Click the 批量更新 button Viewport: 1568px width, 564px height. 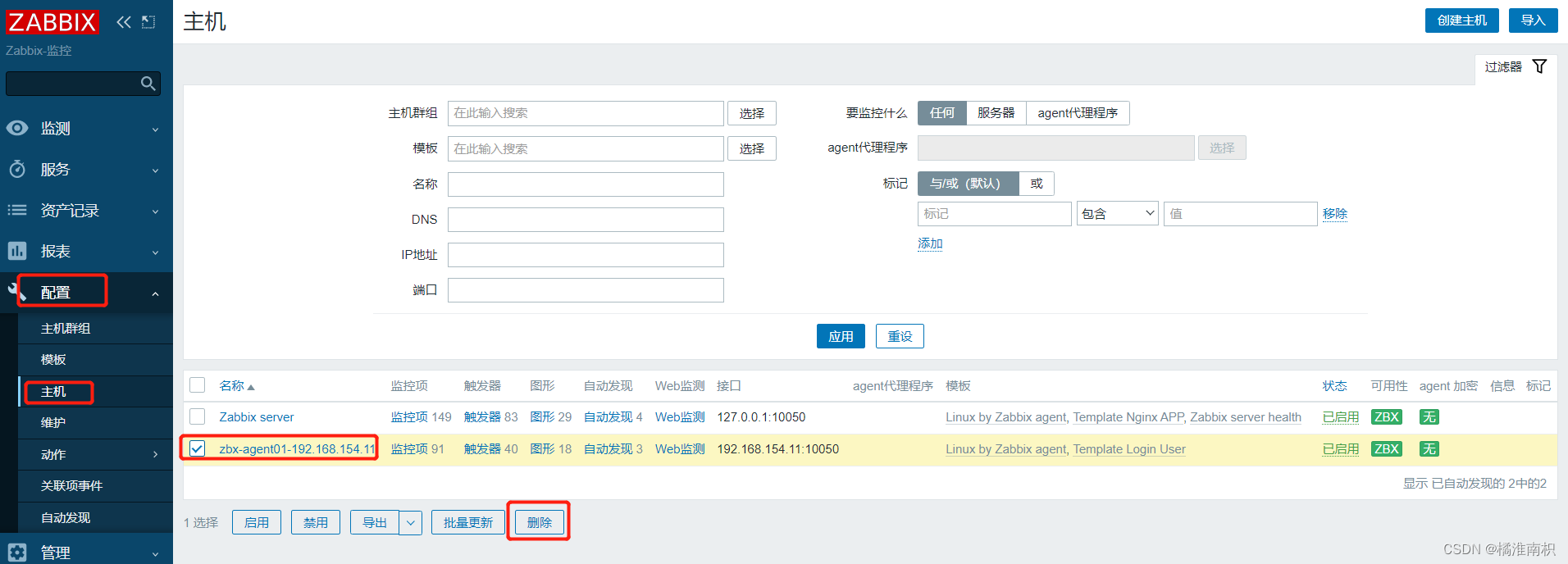click(x=468, y=523)
